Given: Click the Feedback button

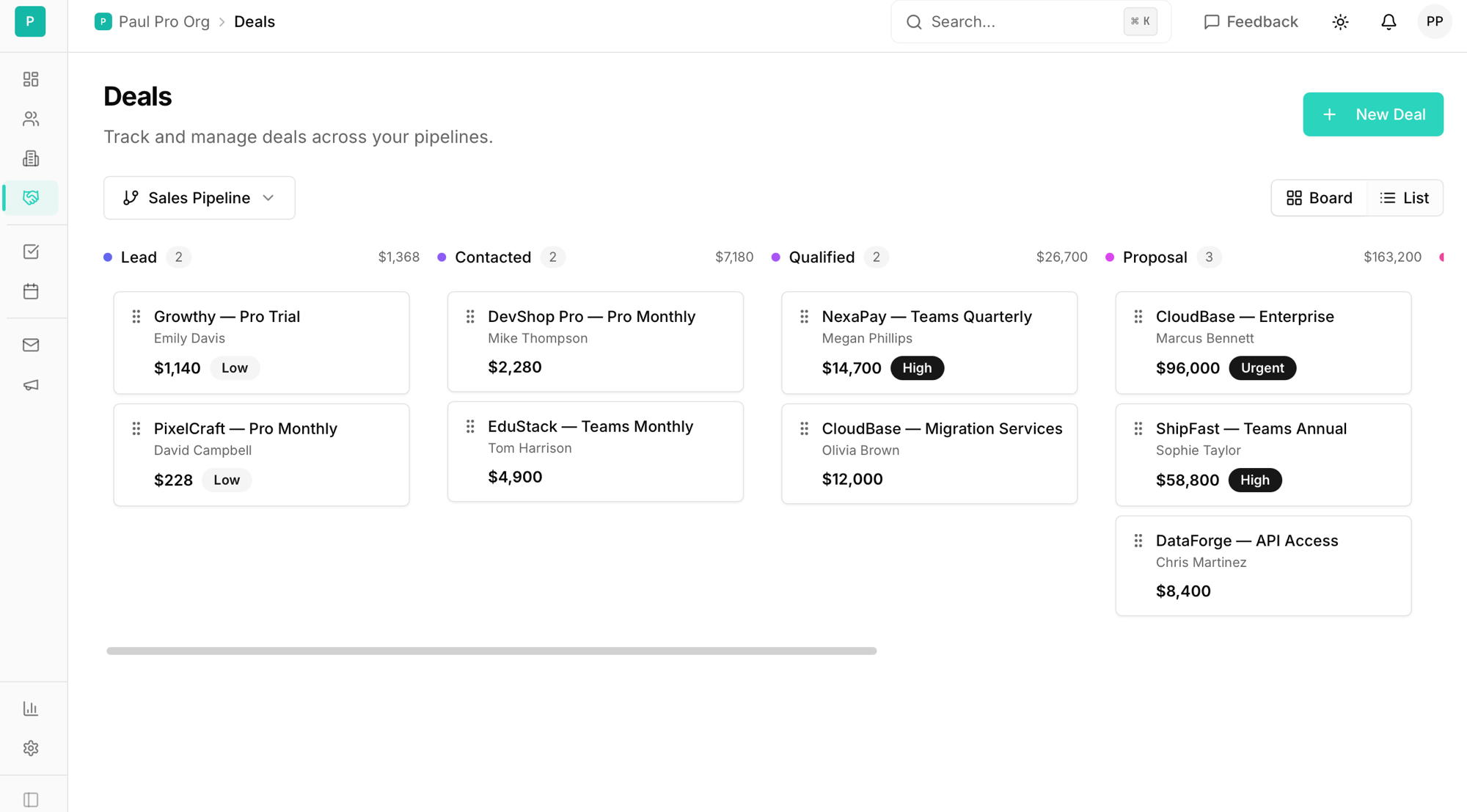Looking at the screenshot, I should [x=1251, y=22].
